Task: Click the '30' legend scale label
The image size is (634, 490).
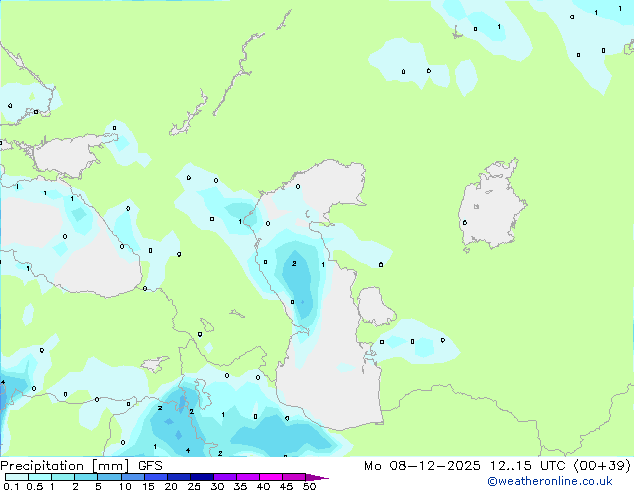Action: pos(217,486)
